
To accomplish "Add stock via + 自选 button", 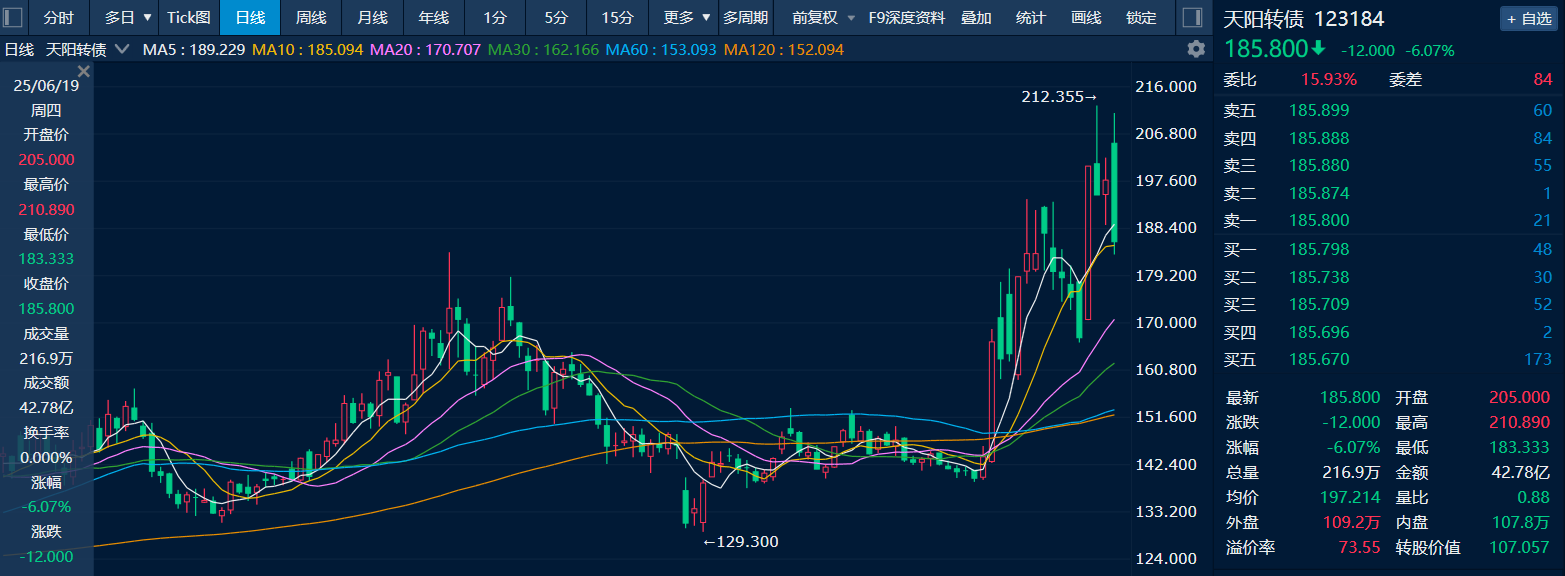I will (x=1528, y=19).
